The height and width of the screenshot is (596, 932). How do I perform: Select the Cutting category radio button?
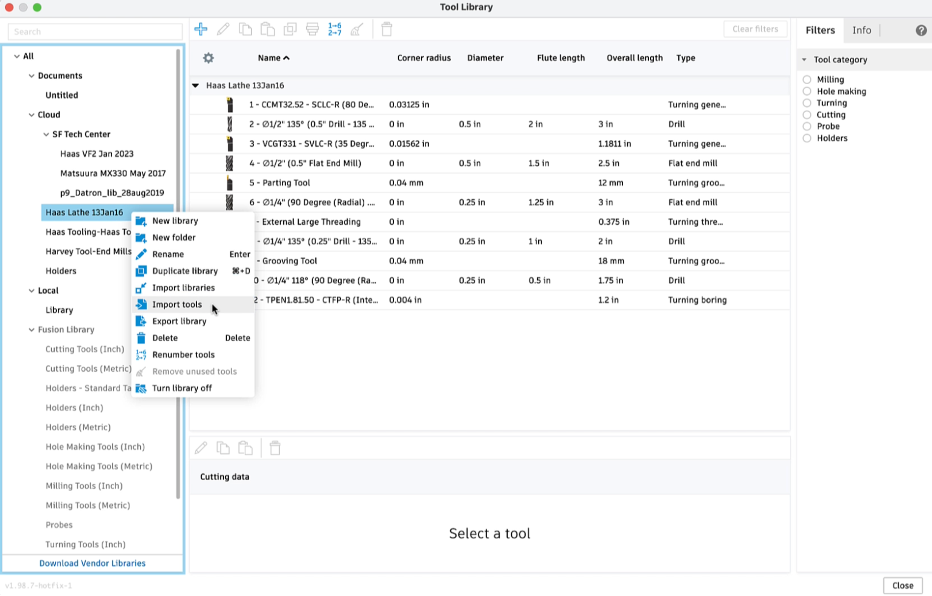pos(807,115)
